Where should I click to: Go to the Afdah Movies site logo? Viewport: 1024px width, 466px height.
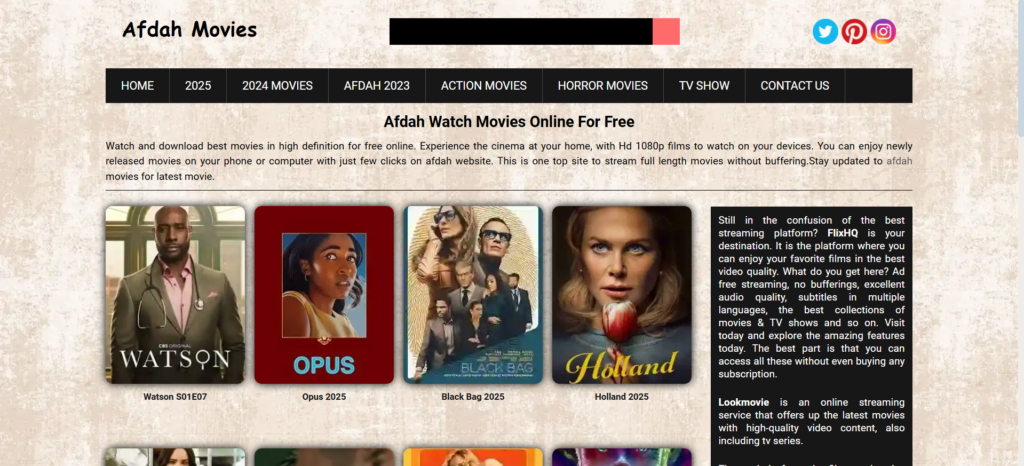[189, 30]
